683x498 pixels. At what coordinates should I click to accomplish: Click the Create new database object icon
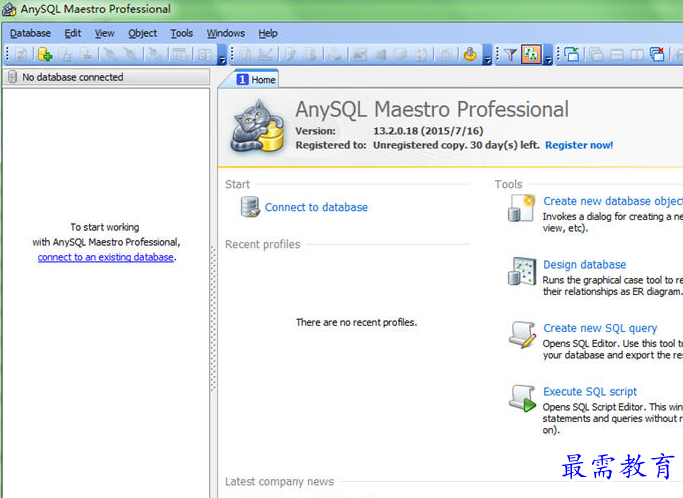(x=522, y=208)
